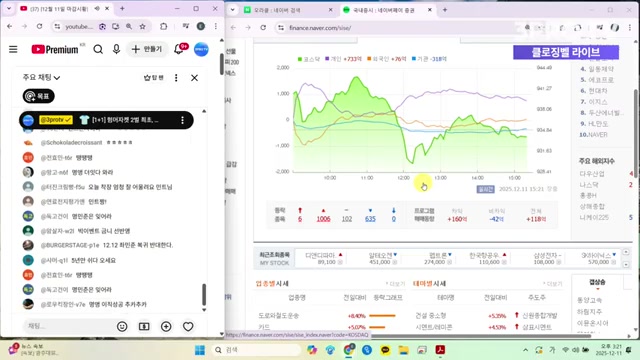Toggle the 기관 chart legend item
This screenshot has height=360, width=640.
[429, 59]
